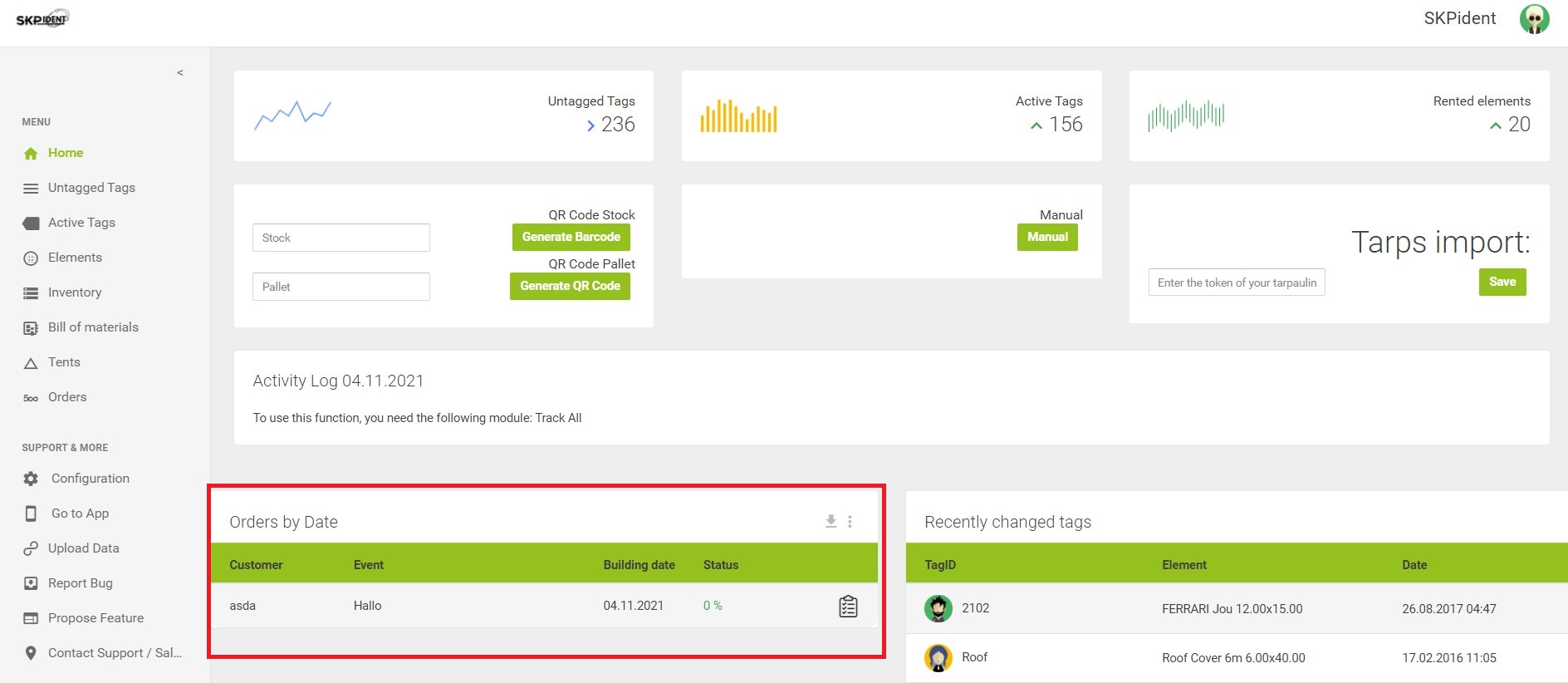Image resolution: width=1568 pixels, height=683 pixels.
Task: Click the Active Tags label icon
Action: pyautogui.click(x=31, y=223)
